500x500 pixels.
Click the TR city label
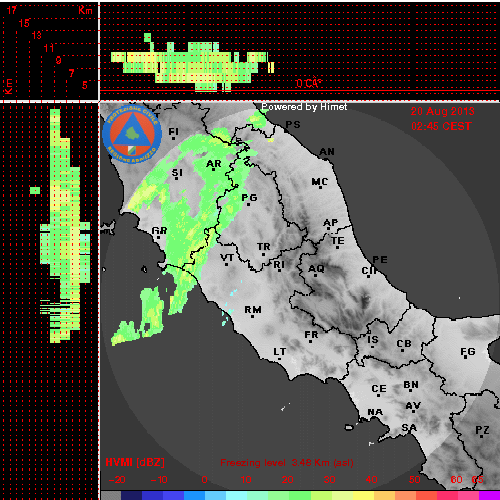pos(264,247)
